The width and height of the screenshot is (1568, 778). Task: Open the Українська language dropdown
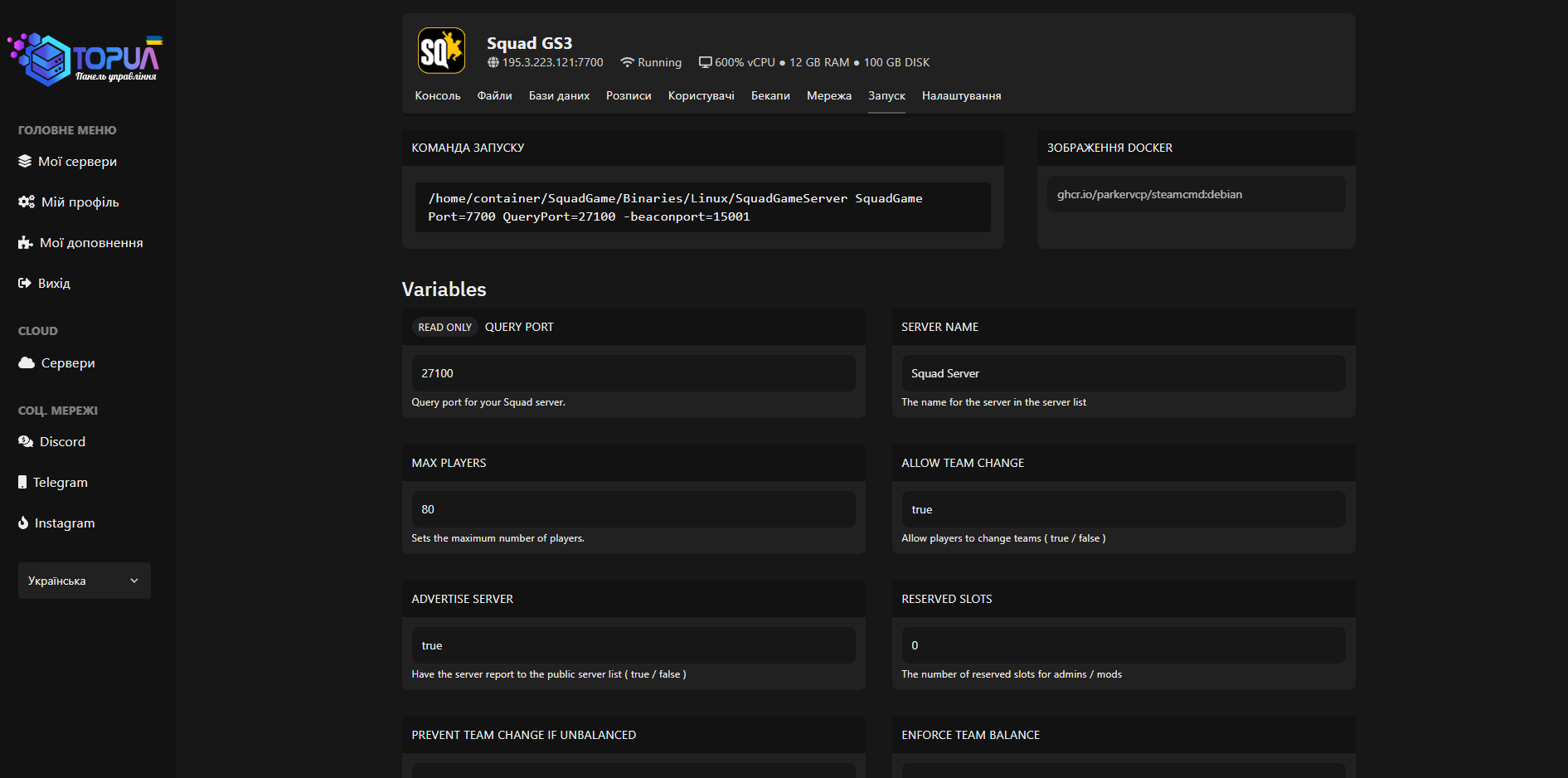84,581
